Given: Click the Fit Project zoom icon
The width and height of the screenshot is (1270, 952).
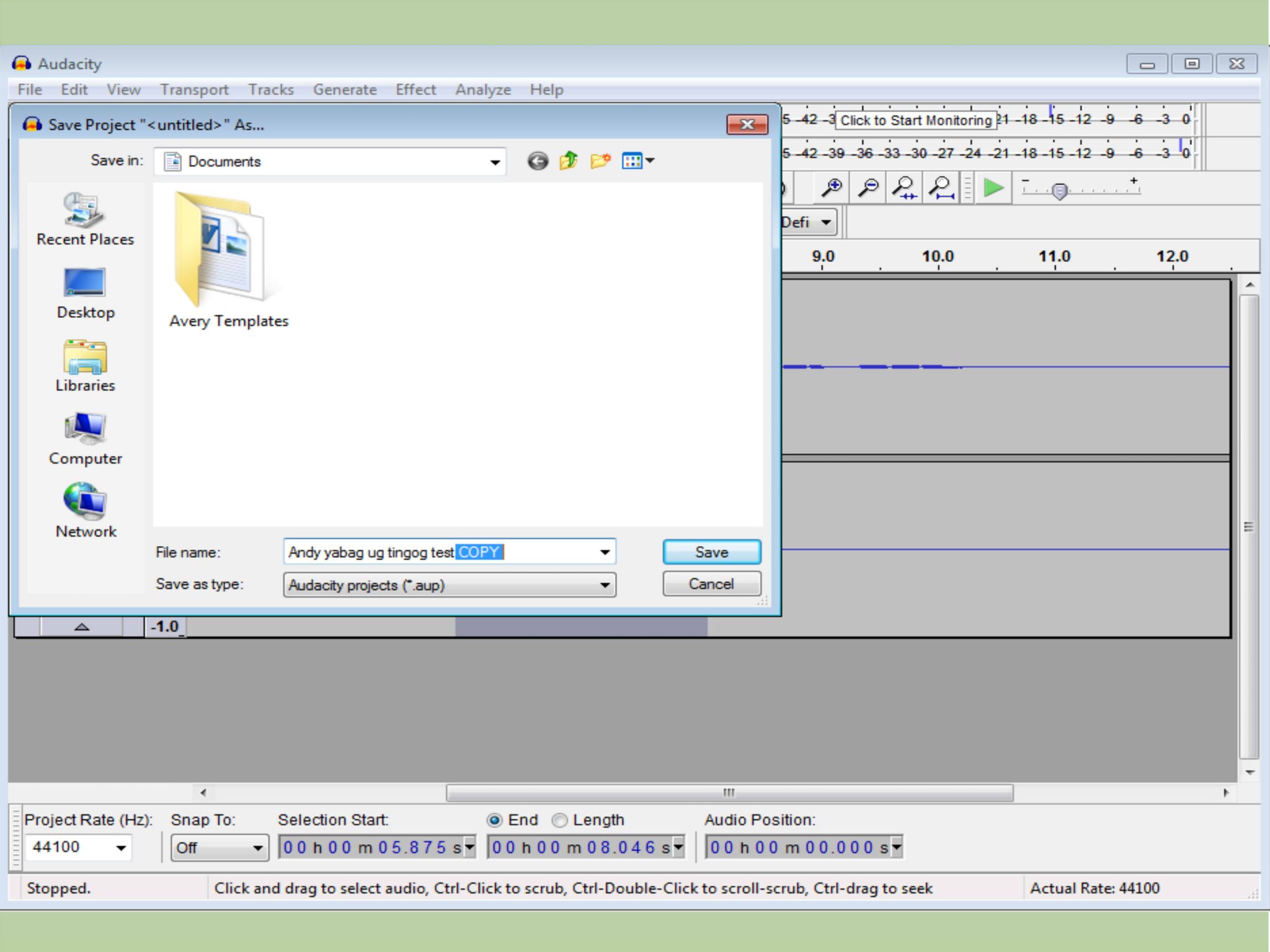Looking at the screenshot, I should (x=941, y=187).
